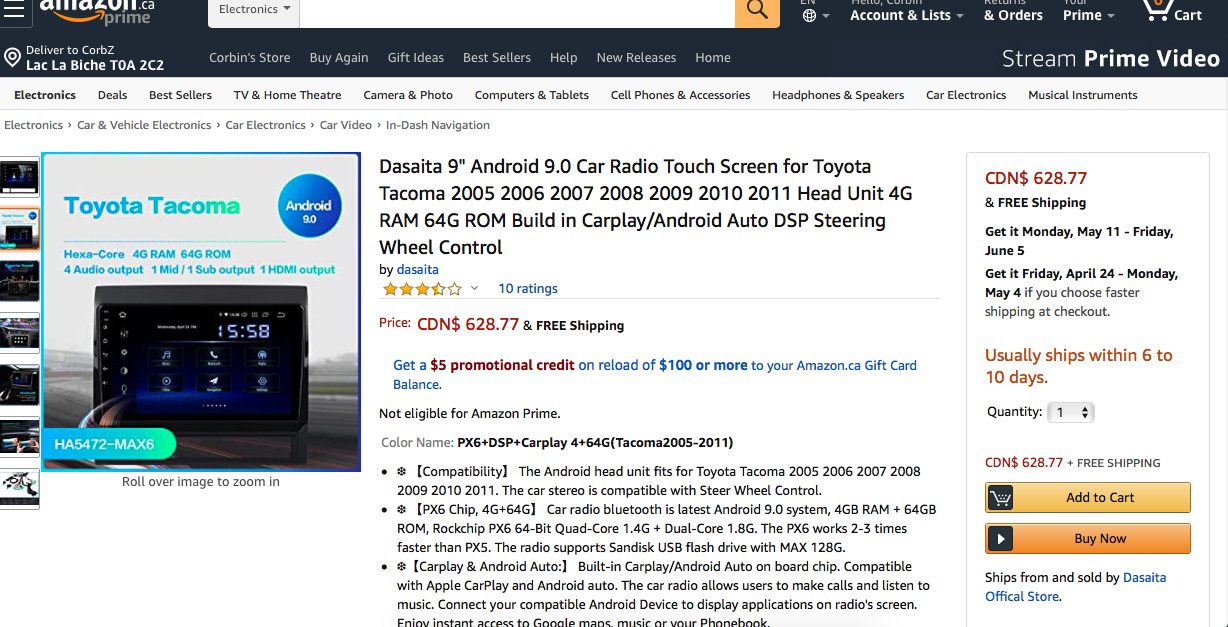Click the product title text
The image size is (1228, 627).
point(646,207)
